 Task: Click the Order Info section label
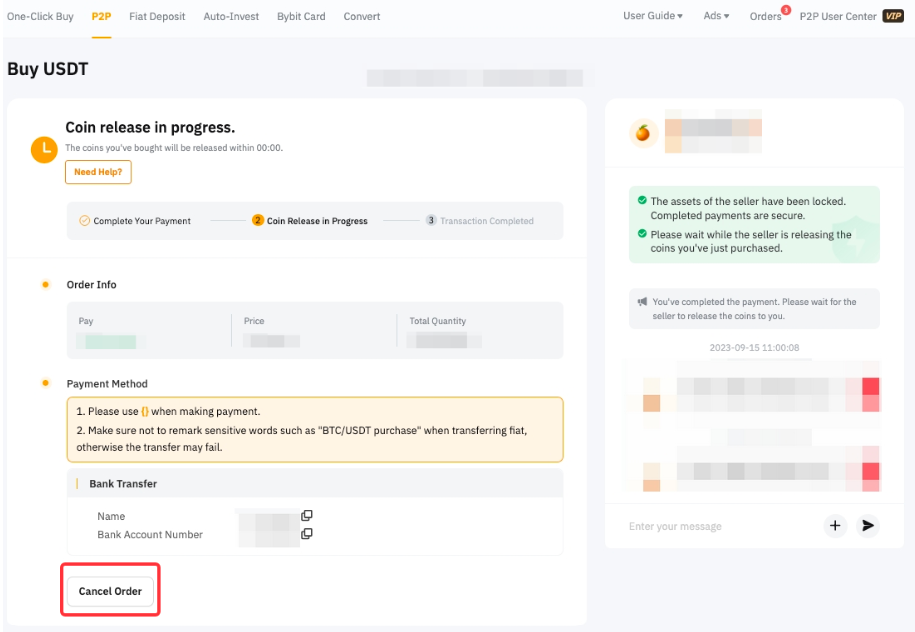(92, 285)
